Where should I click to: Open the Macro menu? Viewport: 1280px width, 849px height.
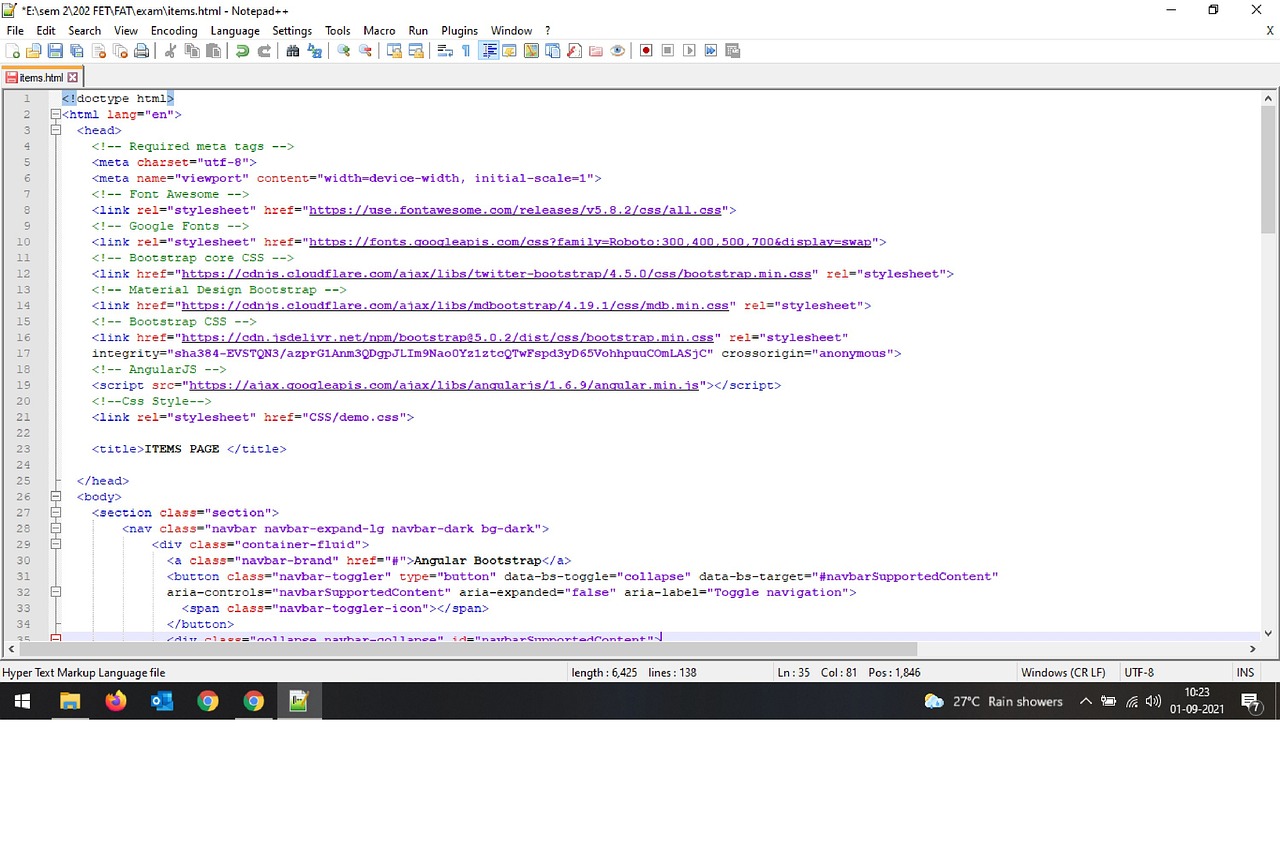pos(379,31)
